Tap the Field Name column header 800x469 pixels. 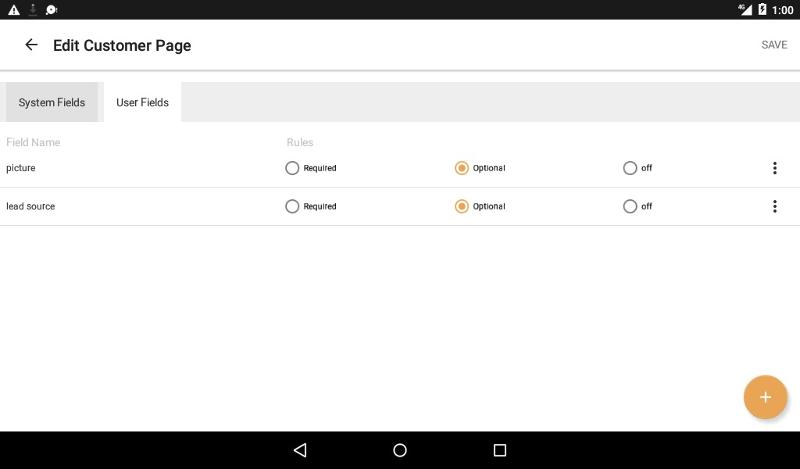point(33,142)
